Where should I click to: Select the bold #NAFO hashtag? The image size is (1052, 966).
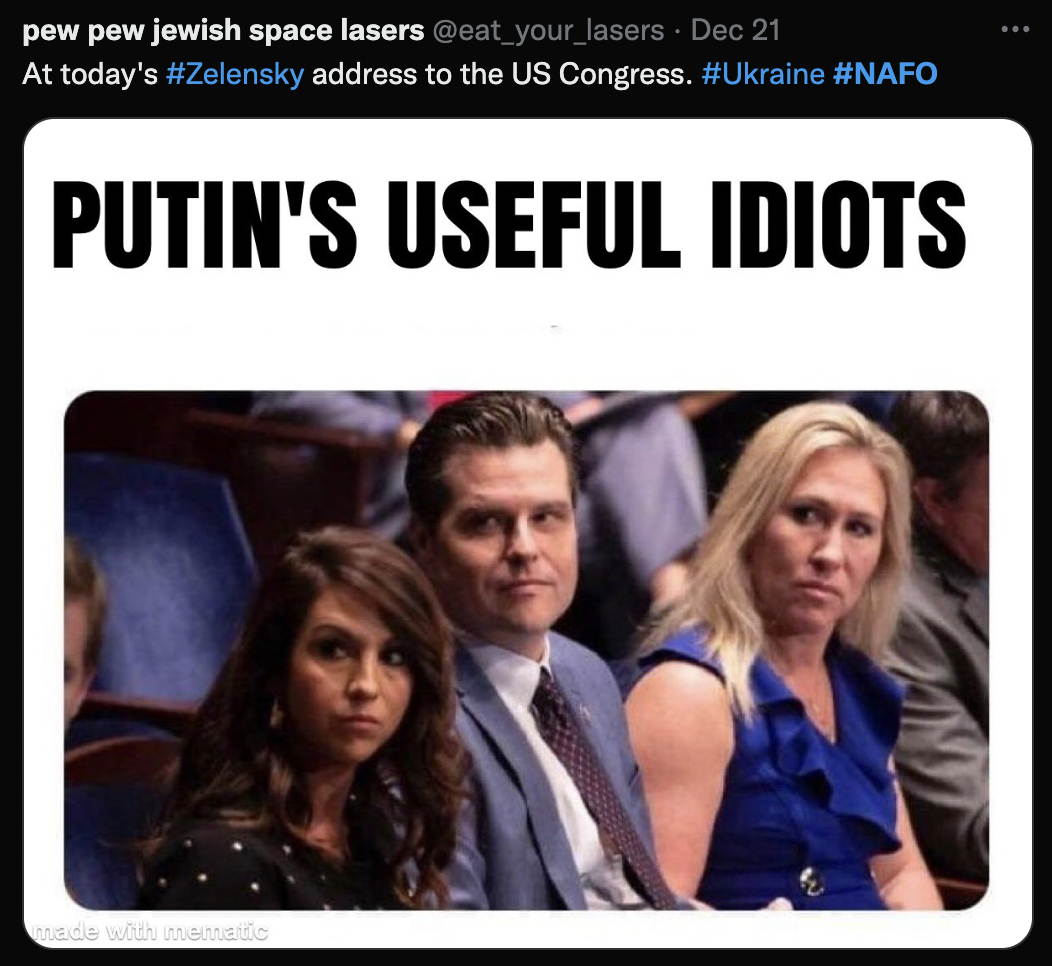click(x=885, y=74)
